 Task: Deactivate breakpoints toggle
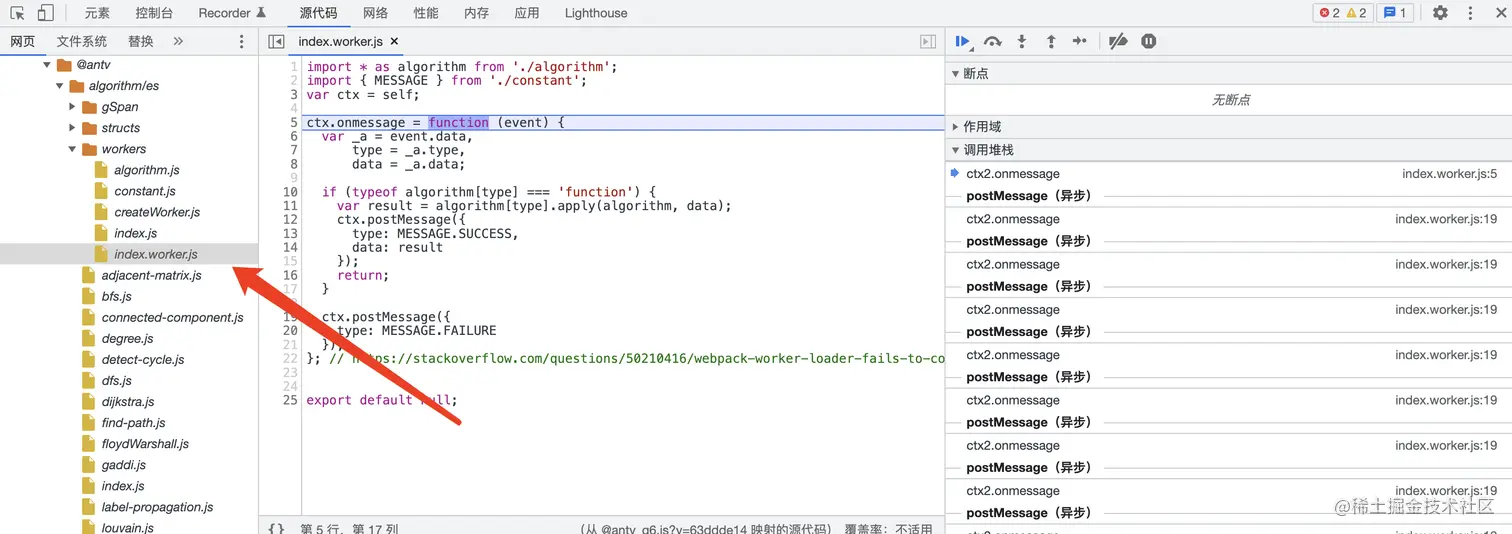coord(1119,41)
